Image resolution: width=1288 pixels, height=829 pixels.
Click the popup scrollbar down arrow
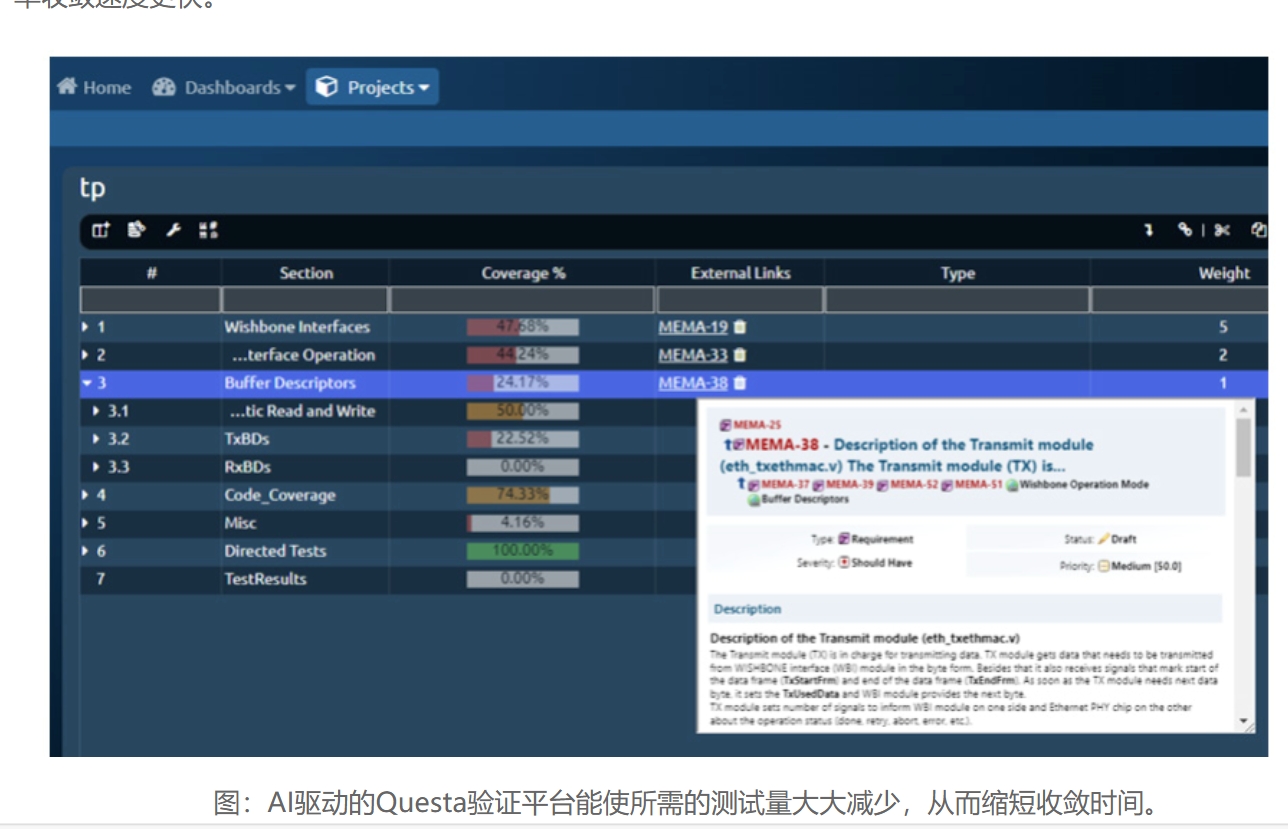[x=1244, y=721]
